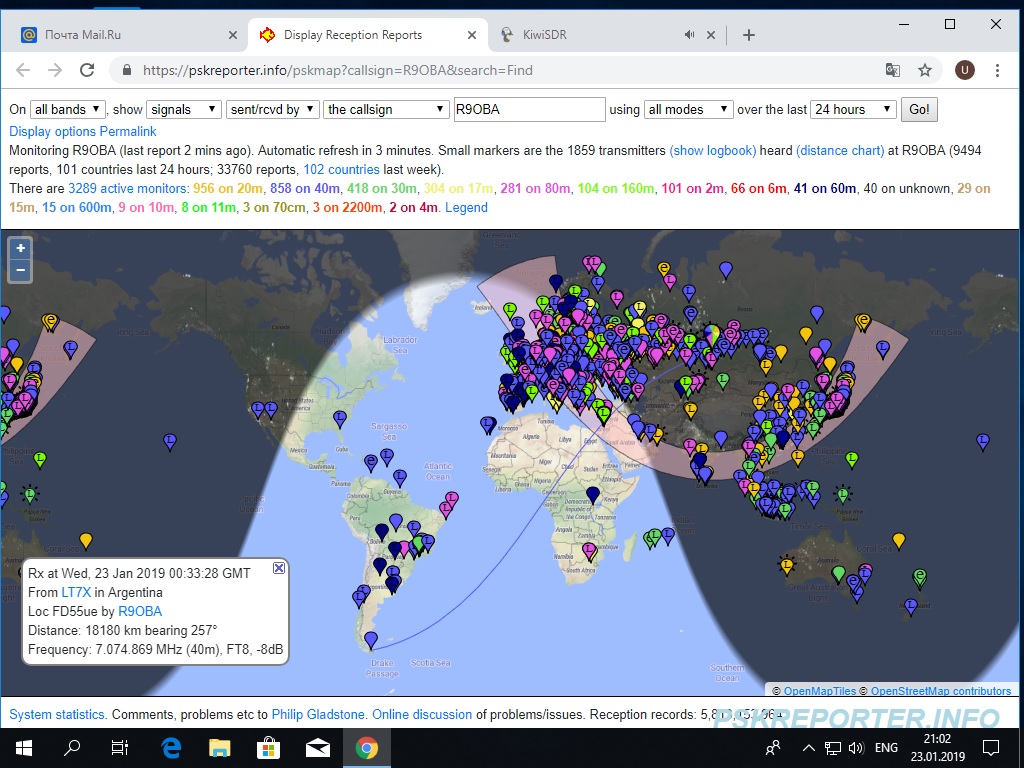The image size is (1024, 768).
Task: Open the 'all modes' dropdown
Action: click(x=689, y=110)
